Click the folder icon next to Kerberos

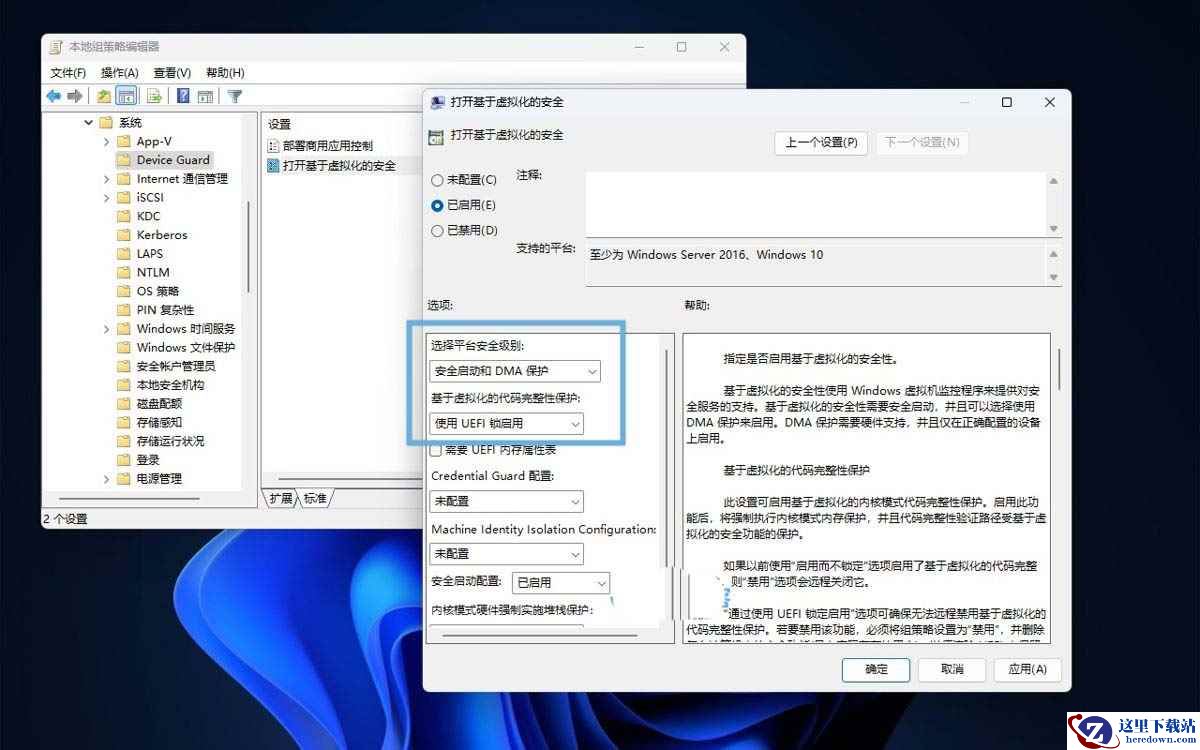[124, 235]
